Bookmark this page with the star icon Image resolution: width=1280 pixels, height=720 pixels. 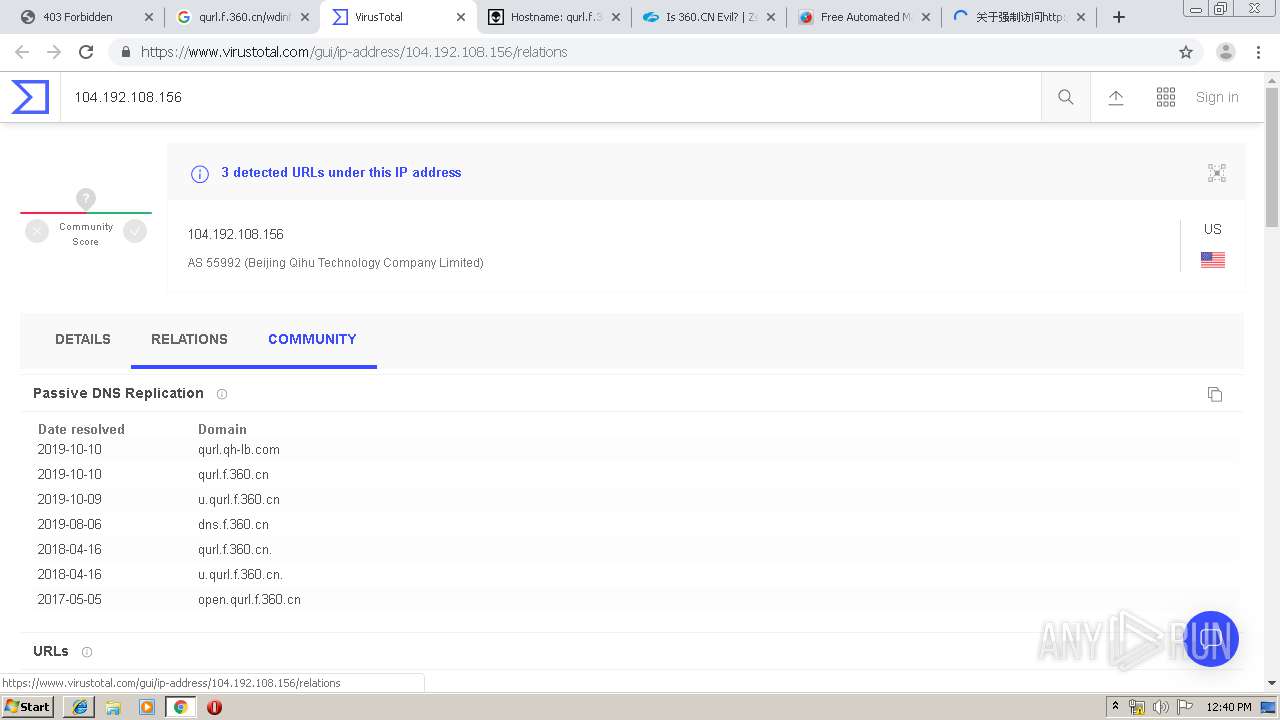[x=1186, y=52]
